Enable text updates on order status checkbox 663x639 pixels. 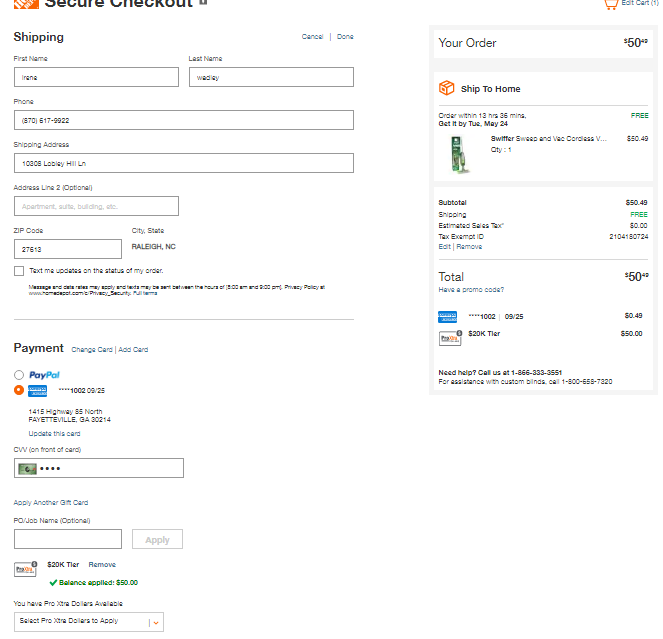coord(19,271)
